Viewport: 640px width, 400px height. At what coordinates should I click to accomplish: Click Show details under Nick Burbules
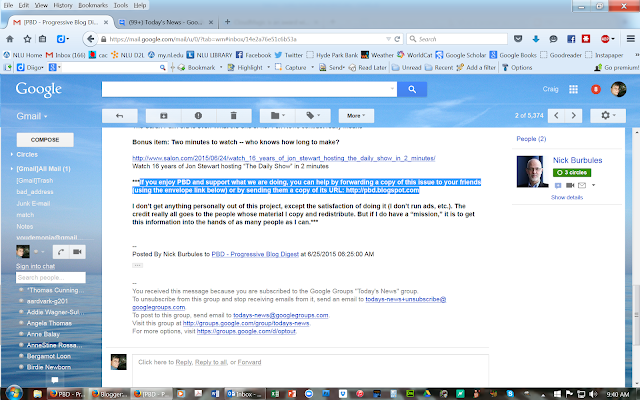coord(567,198)
